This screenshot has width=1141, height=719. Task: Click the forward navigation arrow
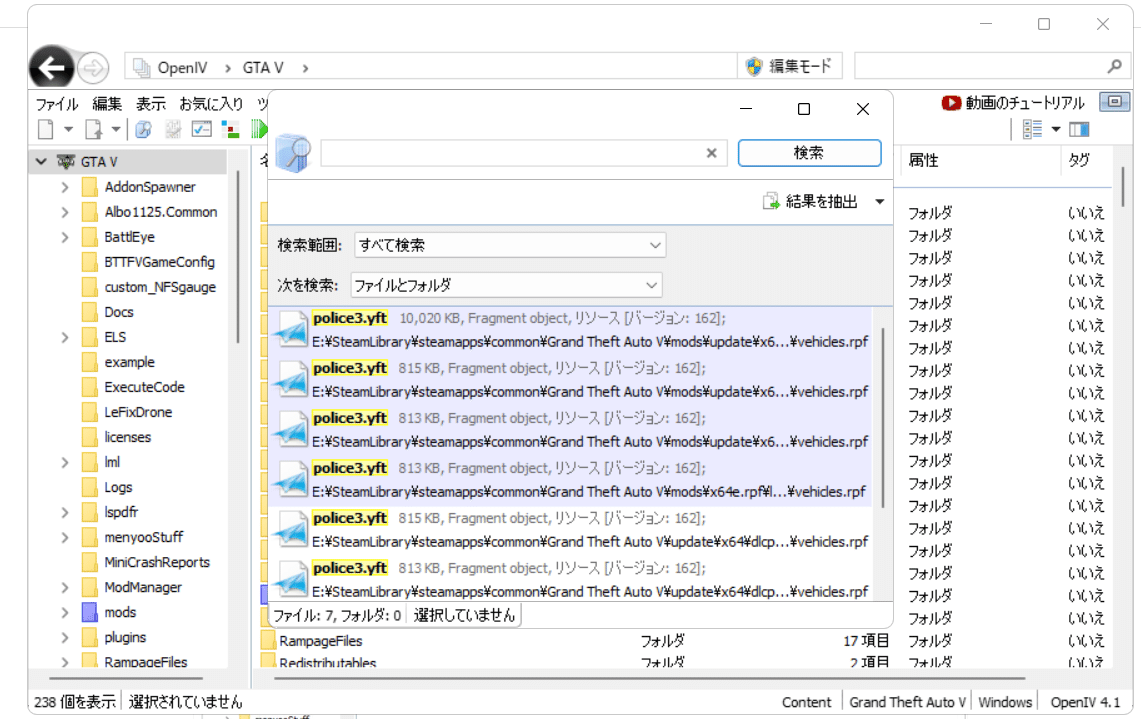93,68
